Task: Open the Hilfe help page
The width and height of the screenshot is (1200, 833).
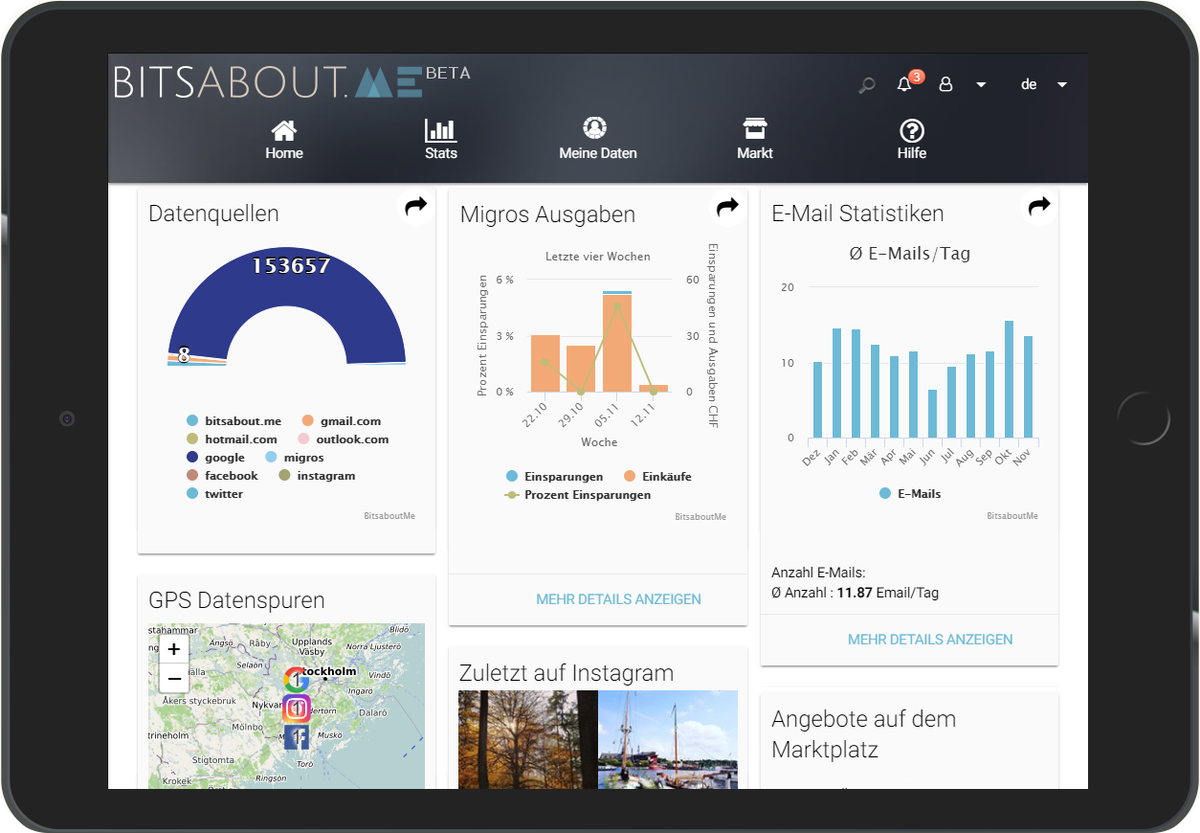Action: [912, 140]
